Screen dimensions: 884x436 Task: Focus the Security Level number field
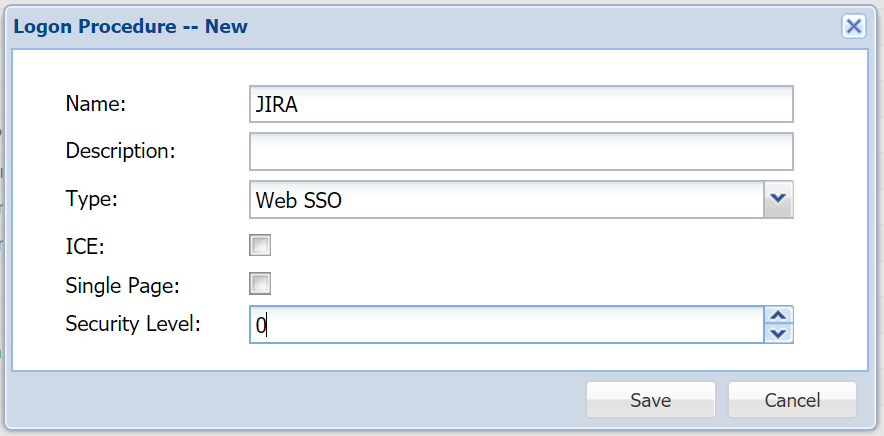[506, 324]
